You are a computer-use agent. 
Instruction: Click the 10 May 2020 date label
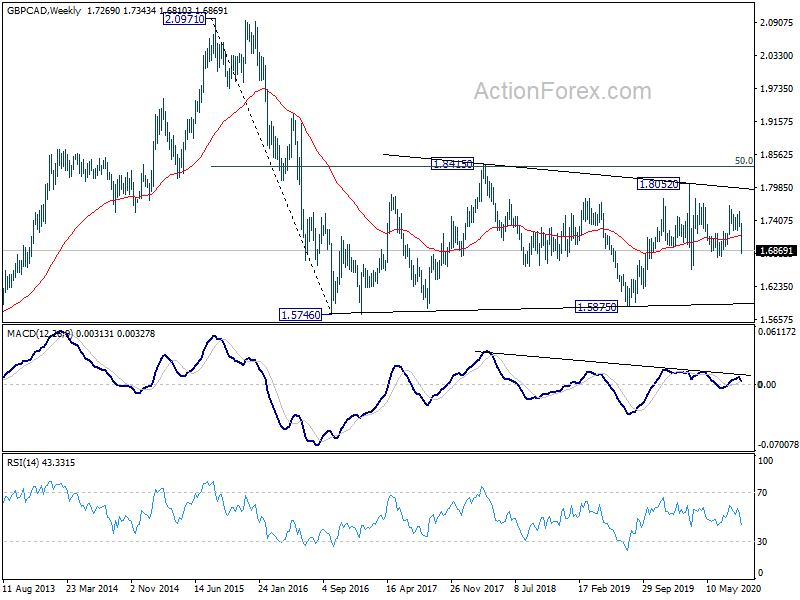pyautogui.click(x=733, y=589)
